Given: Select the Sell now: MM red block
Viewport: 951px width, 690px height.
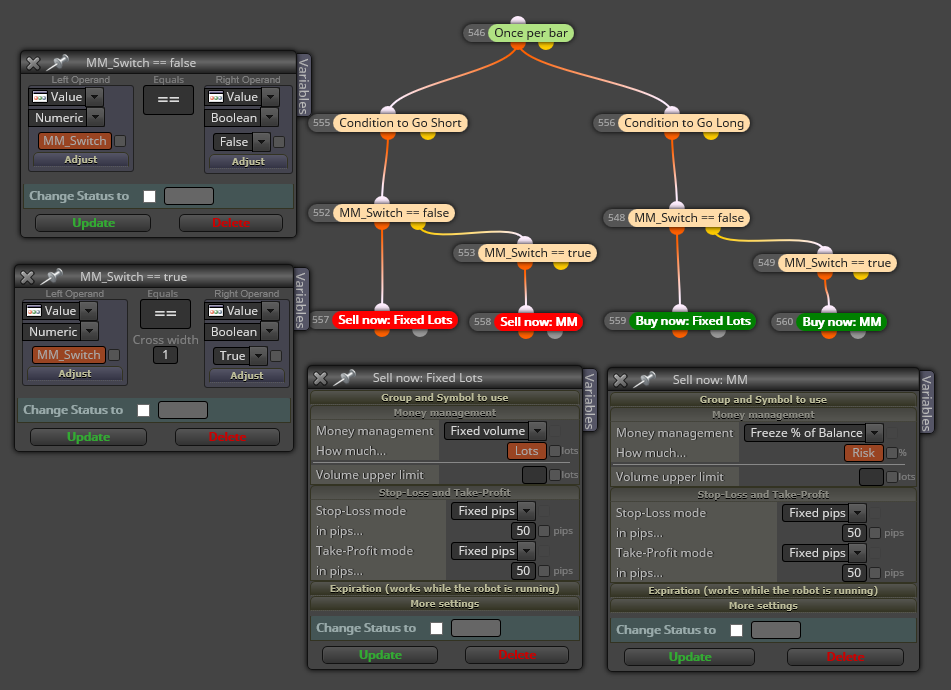Looking at the screenshot, I should tap(539, 321).
